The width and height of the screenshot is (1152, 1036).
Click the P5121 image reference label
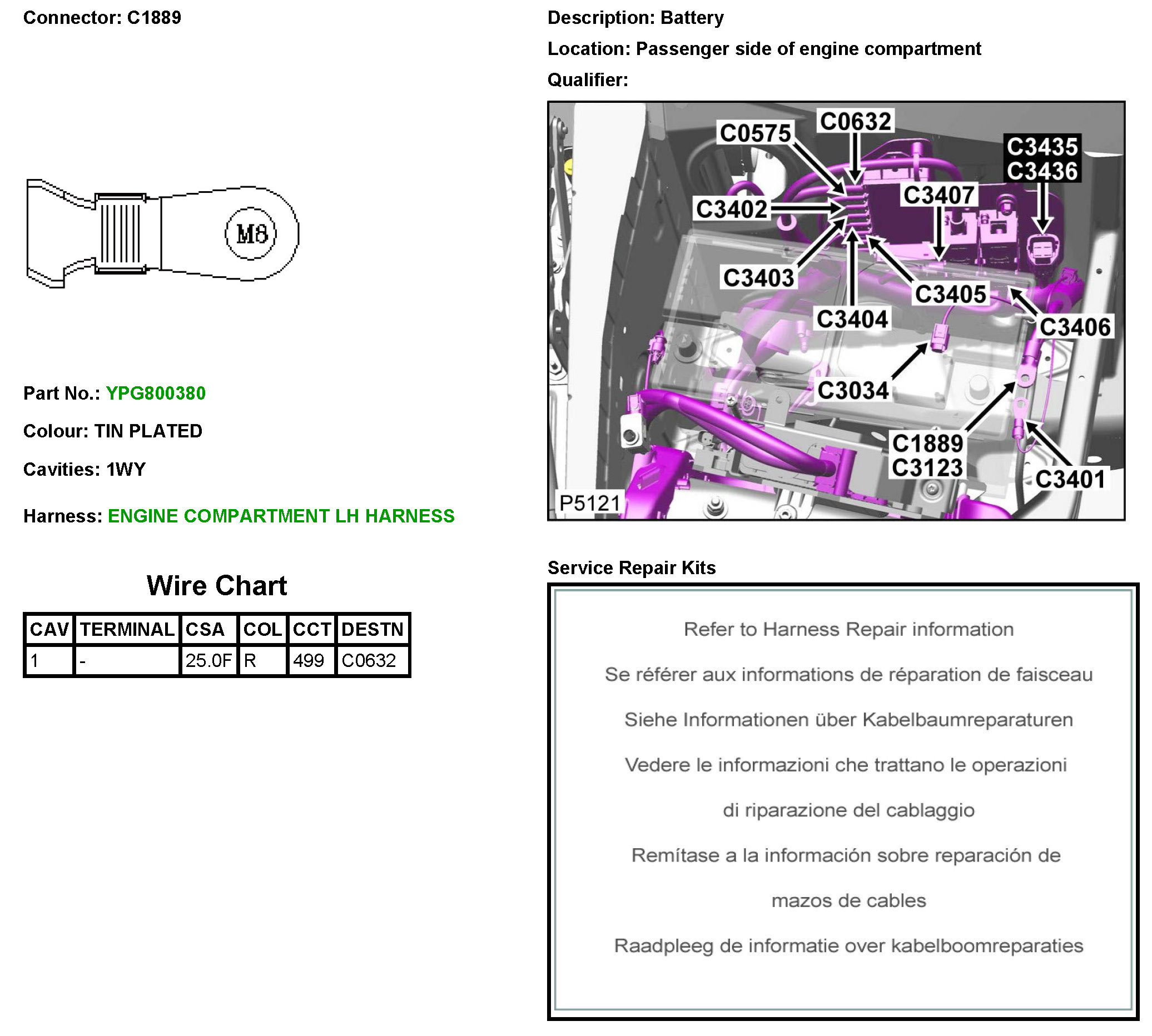[x=589, y=503]
